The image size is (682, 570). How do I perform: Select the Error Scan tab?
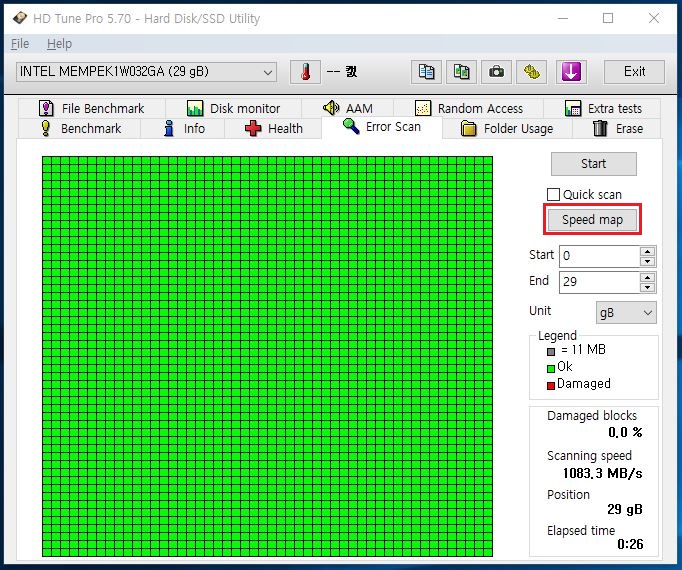pyautogui.click(x=382, y=127)
